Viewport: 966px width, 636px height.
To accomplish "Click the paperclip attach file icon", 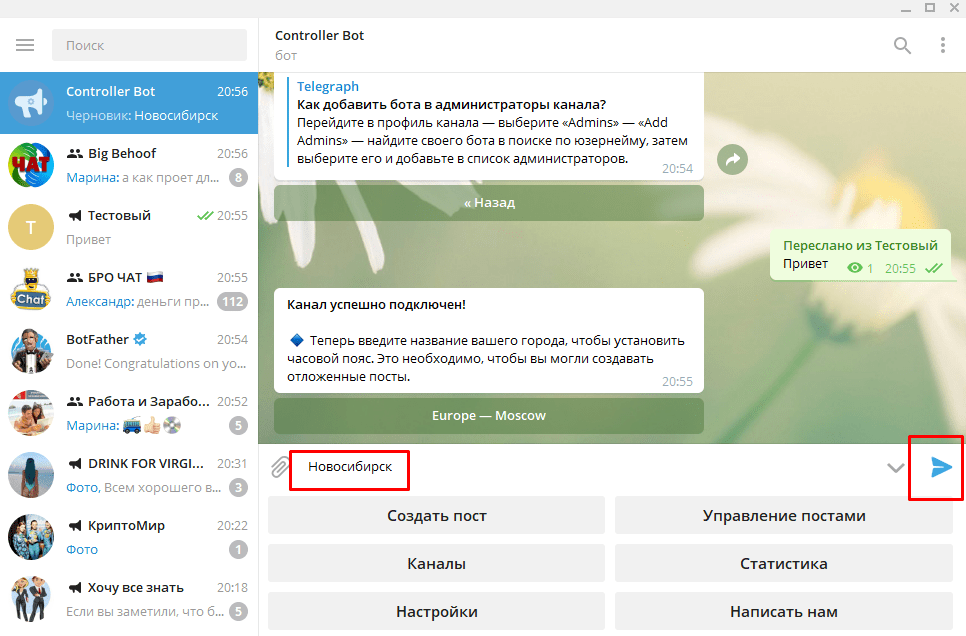I will [x=280, y=467].
